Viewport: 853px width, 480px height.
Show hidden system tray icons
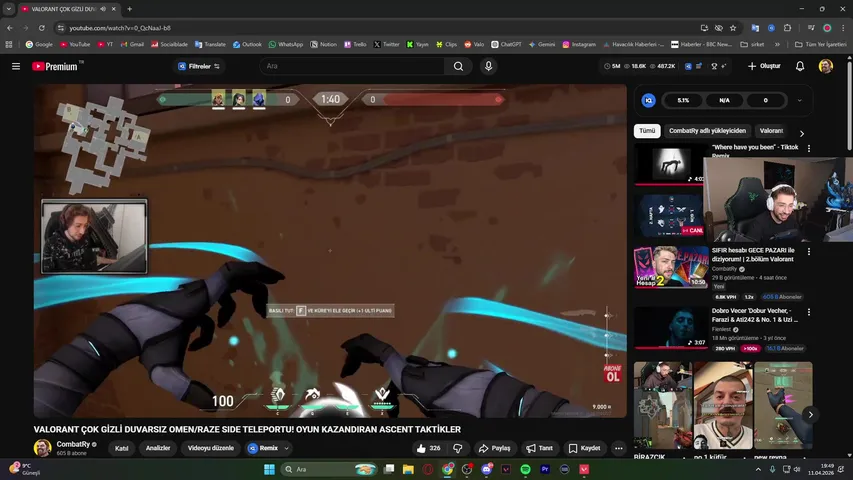tap(758, 469)
